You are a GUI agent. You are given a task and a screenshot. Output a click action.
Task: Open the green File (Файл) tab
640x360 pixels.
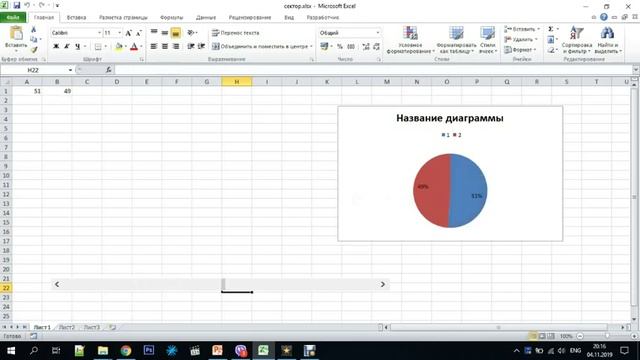13,18
